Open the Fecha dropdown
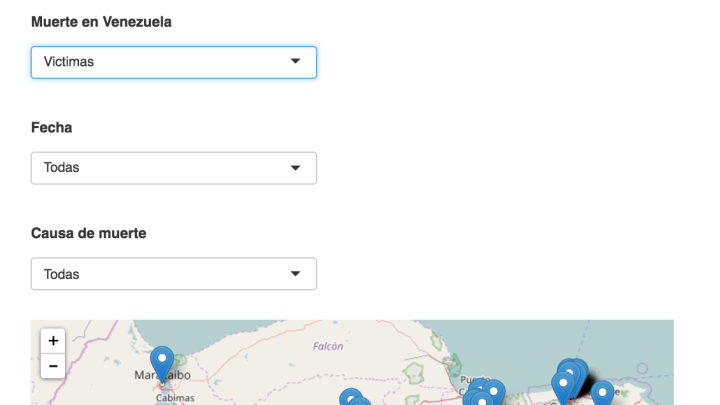Viewport: 720px width, 405px height. [174, 168]
